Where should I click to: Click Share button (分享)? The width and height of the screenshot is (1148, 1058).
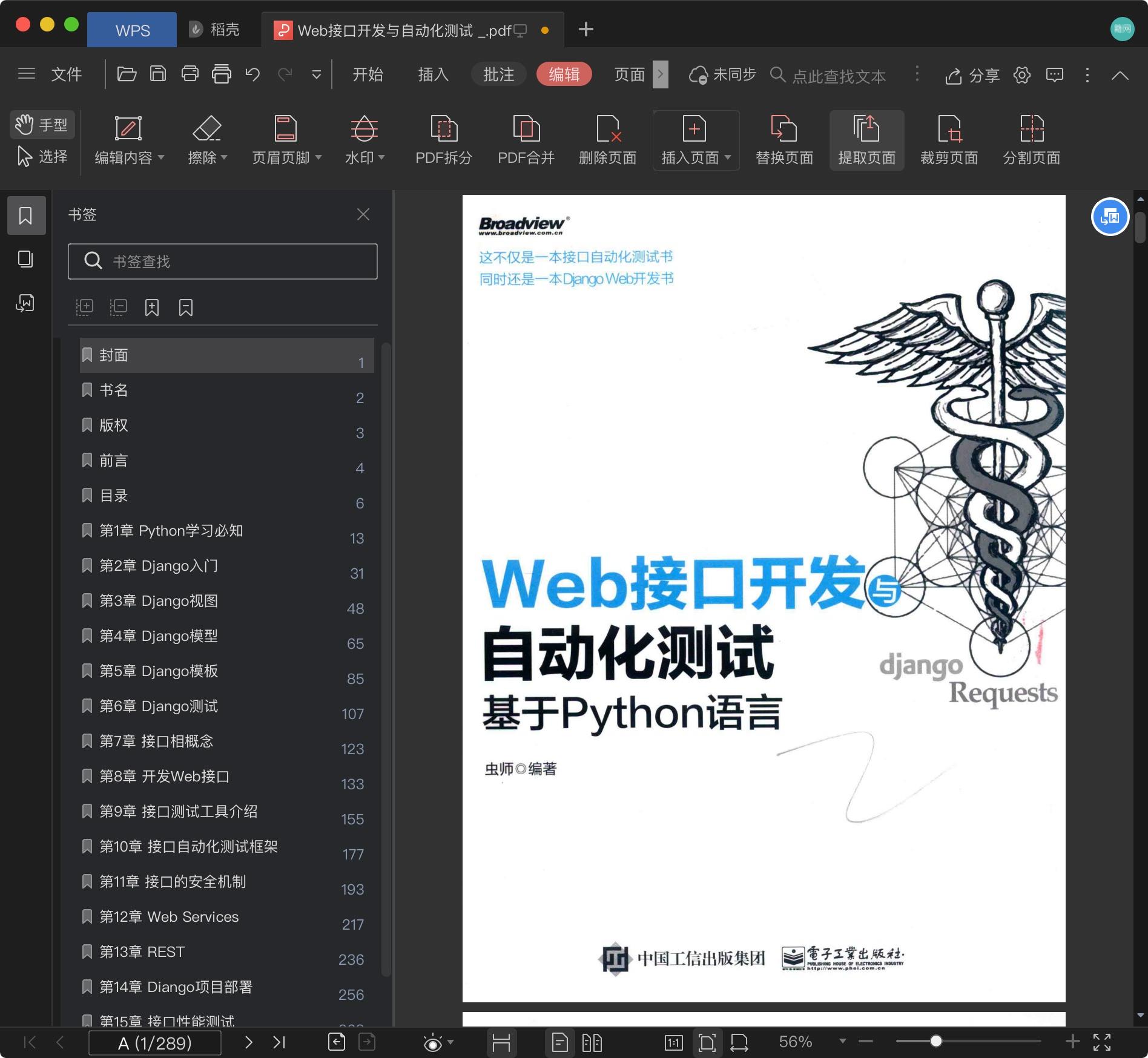972,75
